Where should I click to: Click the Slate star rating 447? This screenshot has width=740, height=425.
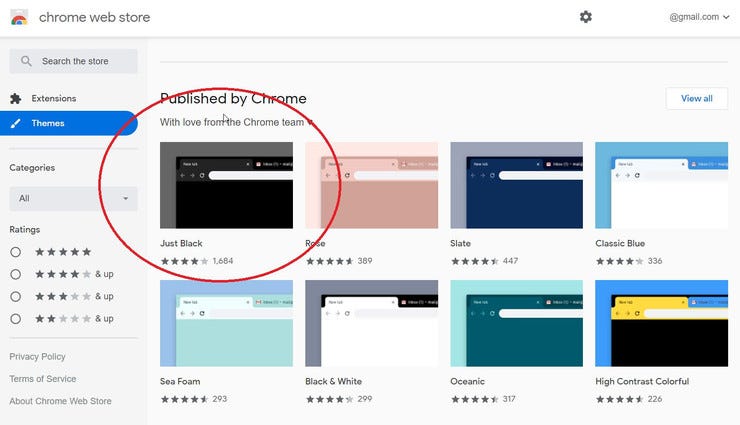pos(484,261)
